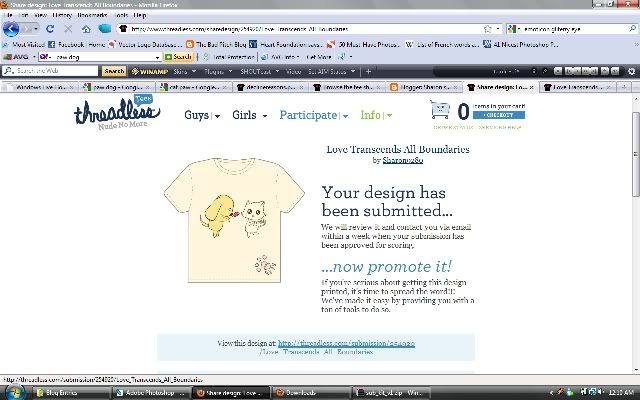Viewport: 640px width, 400px height.
Task: Click the AVG toolbar logo
Action: [18, 57]
